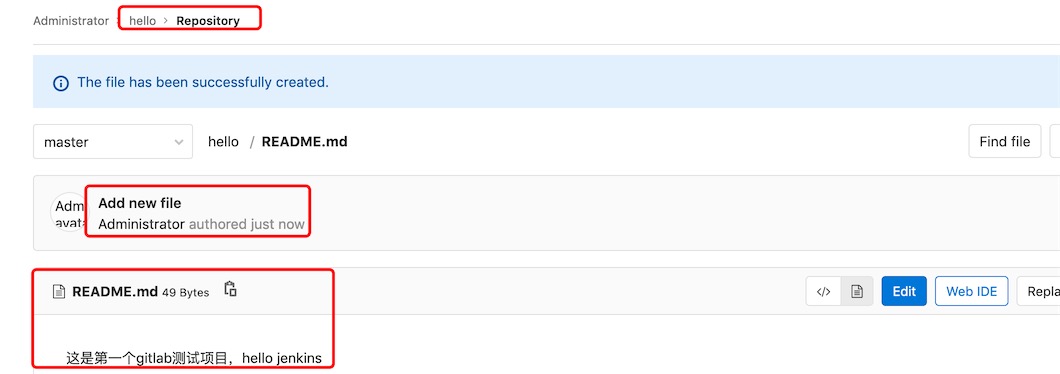The width and height of the screenshot is (1060, 374).
Task: Click the README content text line
Action: point(194,358)
